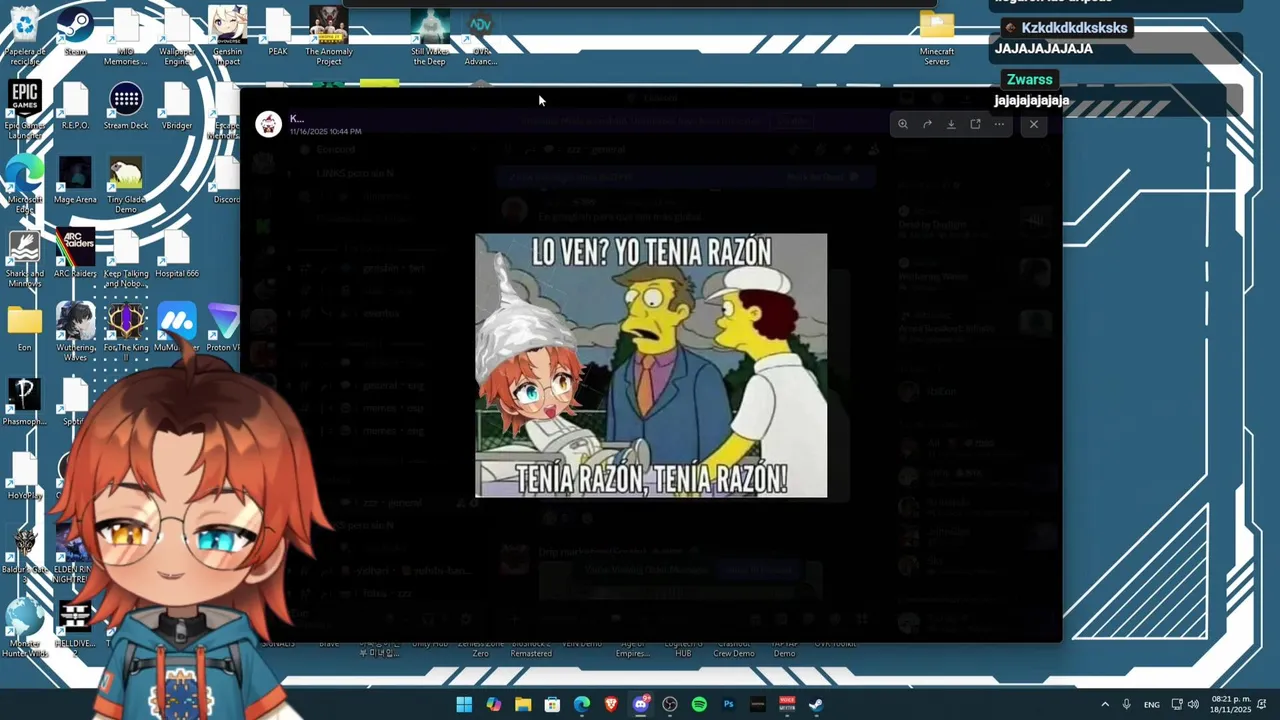
Task: Open For The King II shortcut
Action: [x=126, y=333]
